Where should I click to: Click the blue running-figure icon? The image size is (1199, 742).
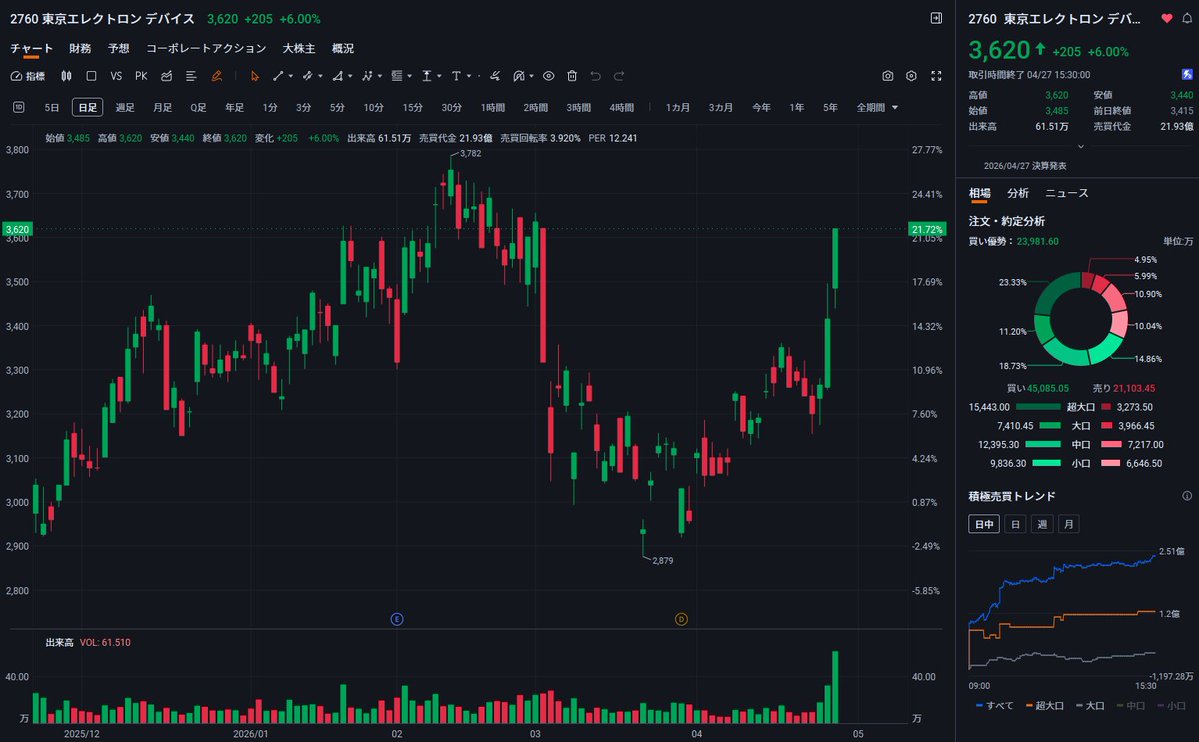pos(1187,74)
